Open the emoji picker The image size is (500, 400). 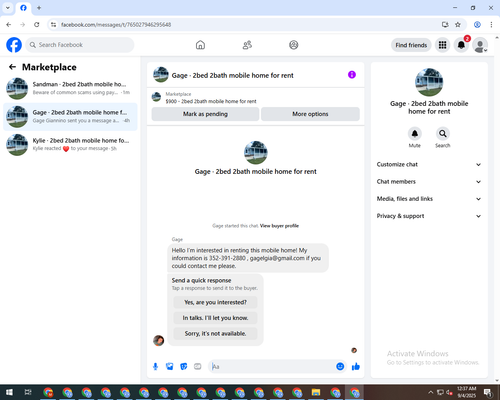click(340, 367)
